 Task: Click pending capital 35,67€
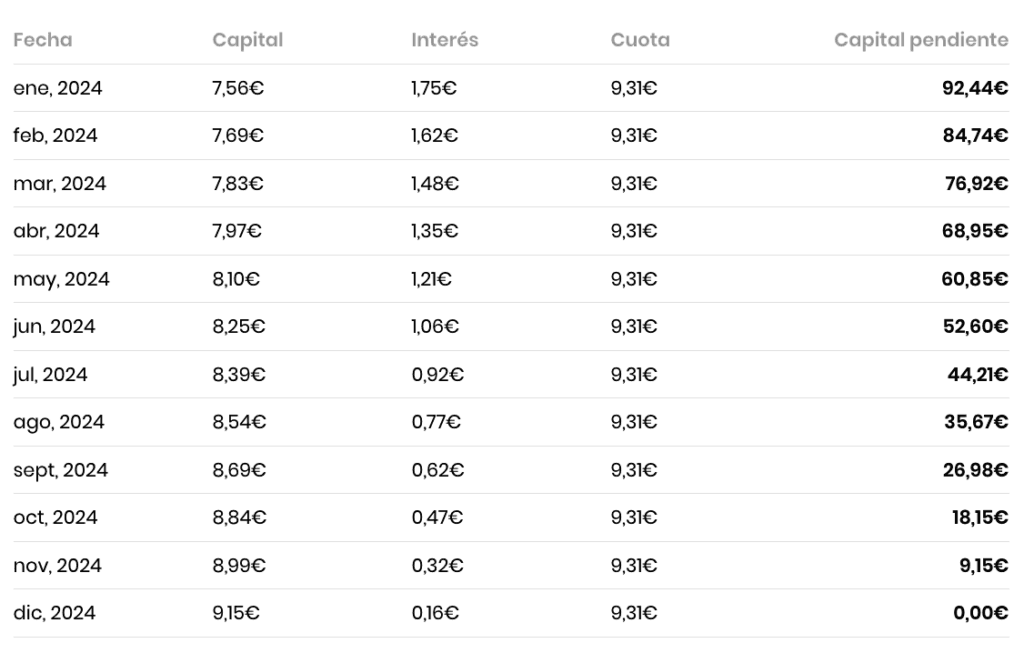point(974,422)
